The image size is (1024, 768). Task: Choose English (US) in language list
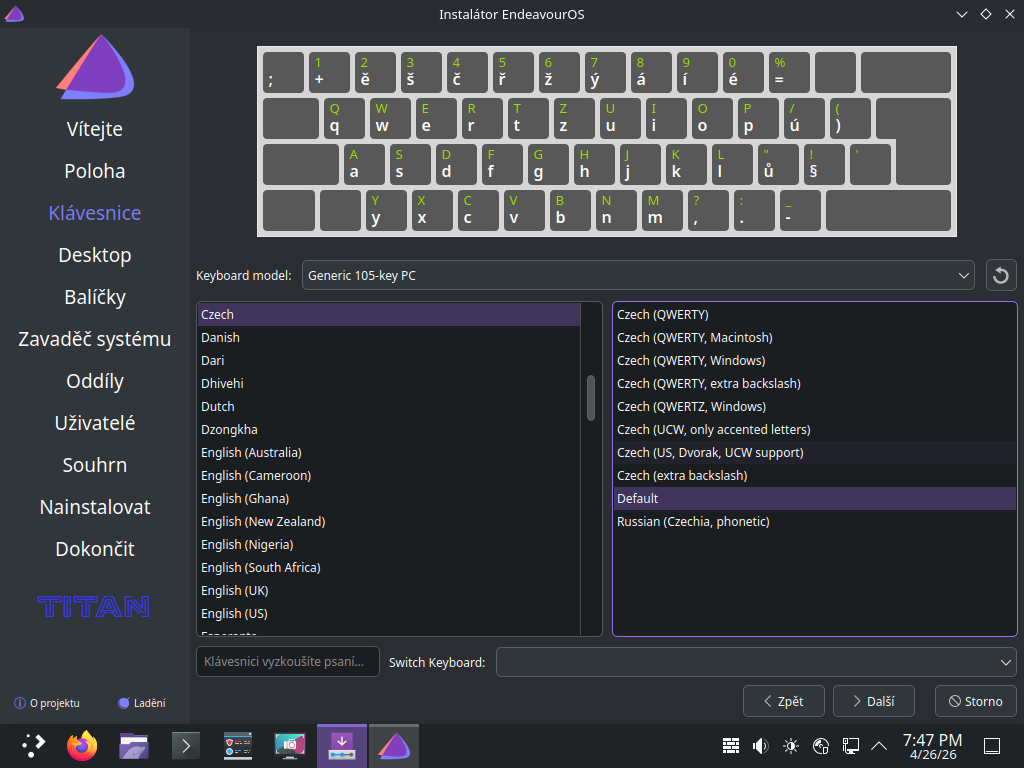(234, 614)
